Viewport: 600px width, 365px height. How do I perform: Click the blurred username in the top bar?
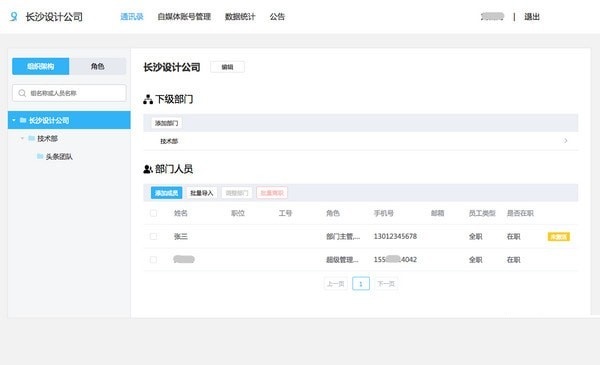tap(492, 16)
